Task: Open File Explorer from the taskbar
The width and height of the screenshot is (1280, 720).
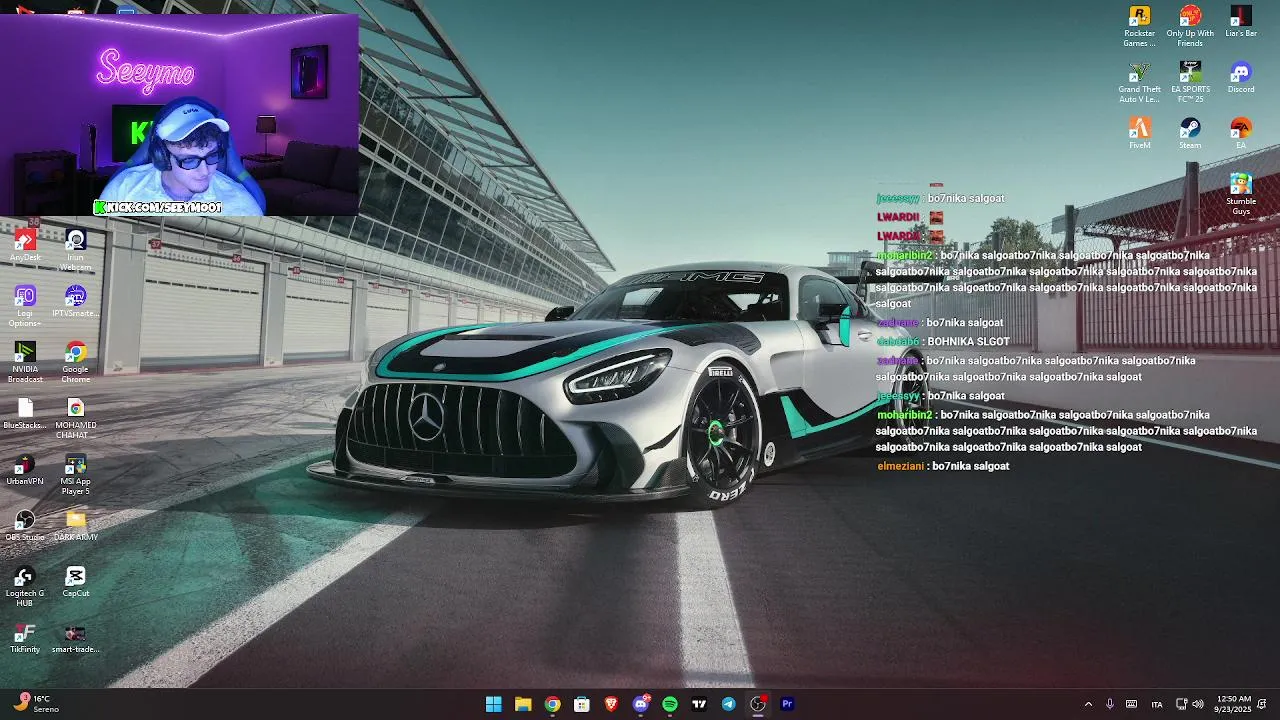Action: coord(523,704)
